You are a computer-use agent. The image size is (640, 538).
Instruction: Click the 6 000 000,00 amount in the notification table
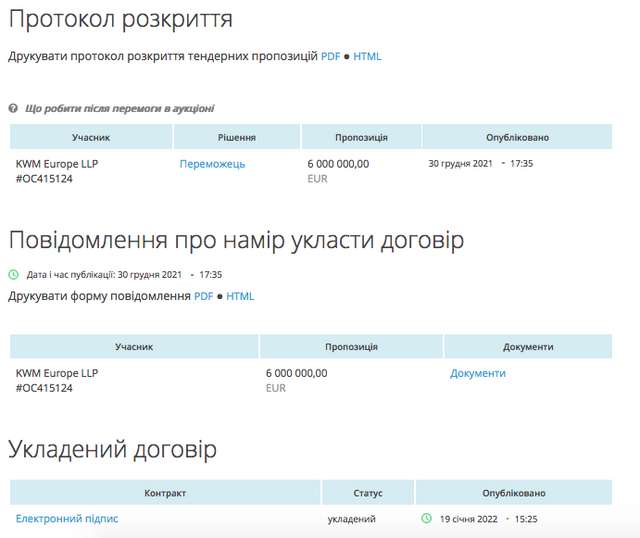pyautogui.click(x=296, y=373)
